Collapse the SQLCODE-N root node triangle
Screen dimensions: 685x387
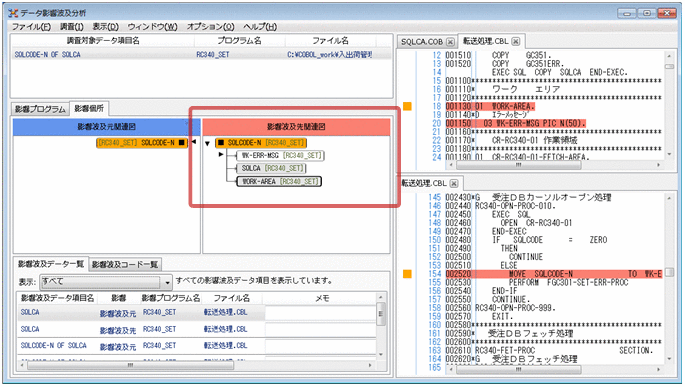208,143
